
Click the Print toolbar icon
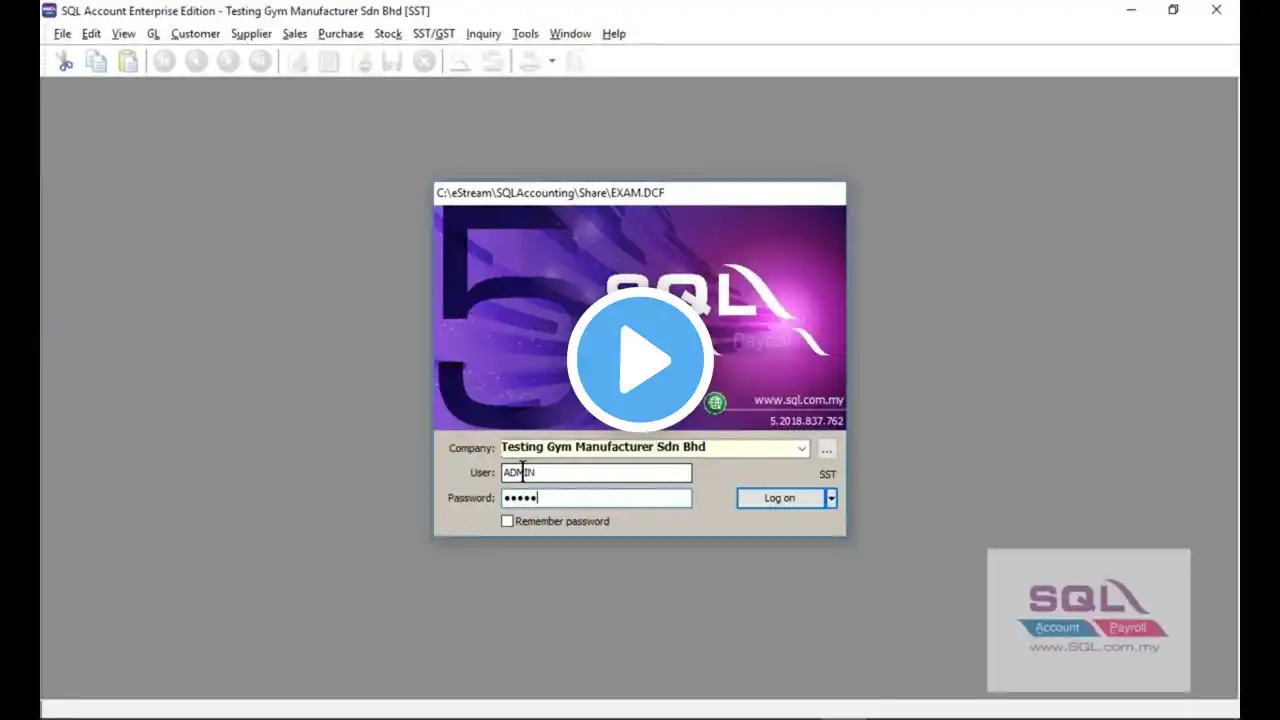(530, 62)
